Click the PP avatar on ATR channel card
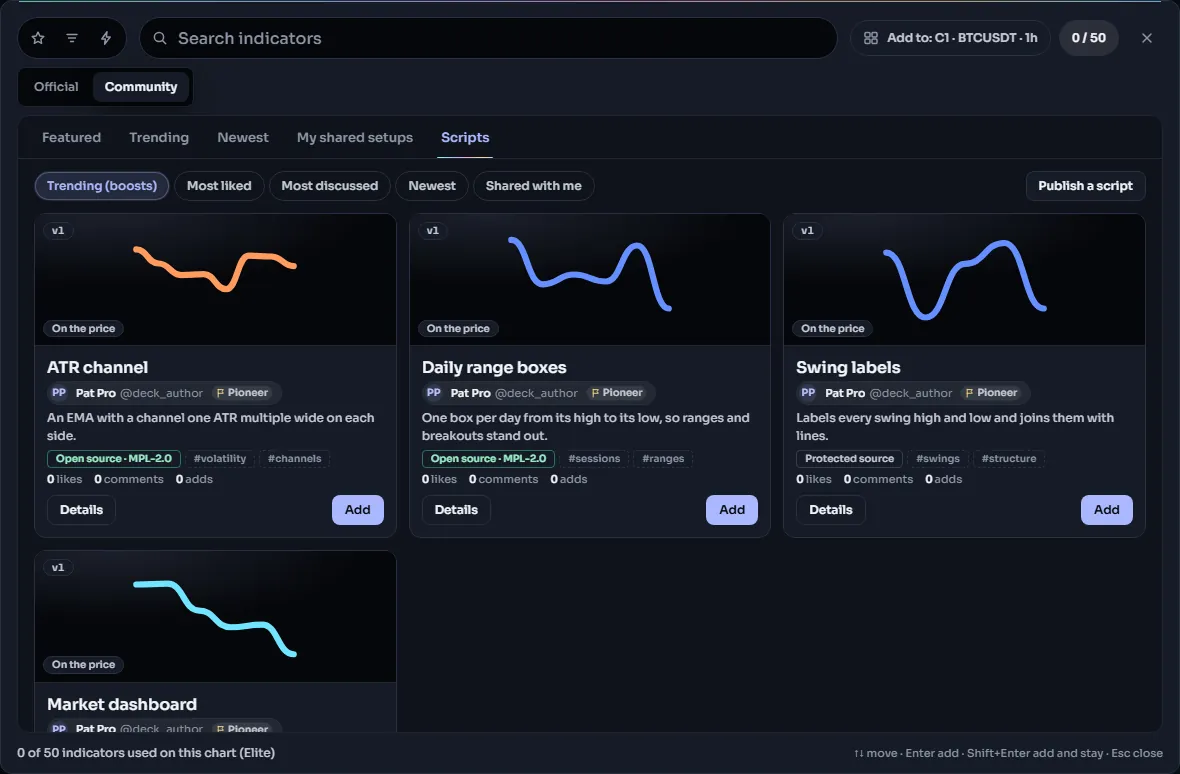This screenshot has width=1180, height=774. (x=59, y=393)
